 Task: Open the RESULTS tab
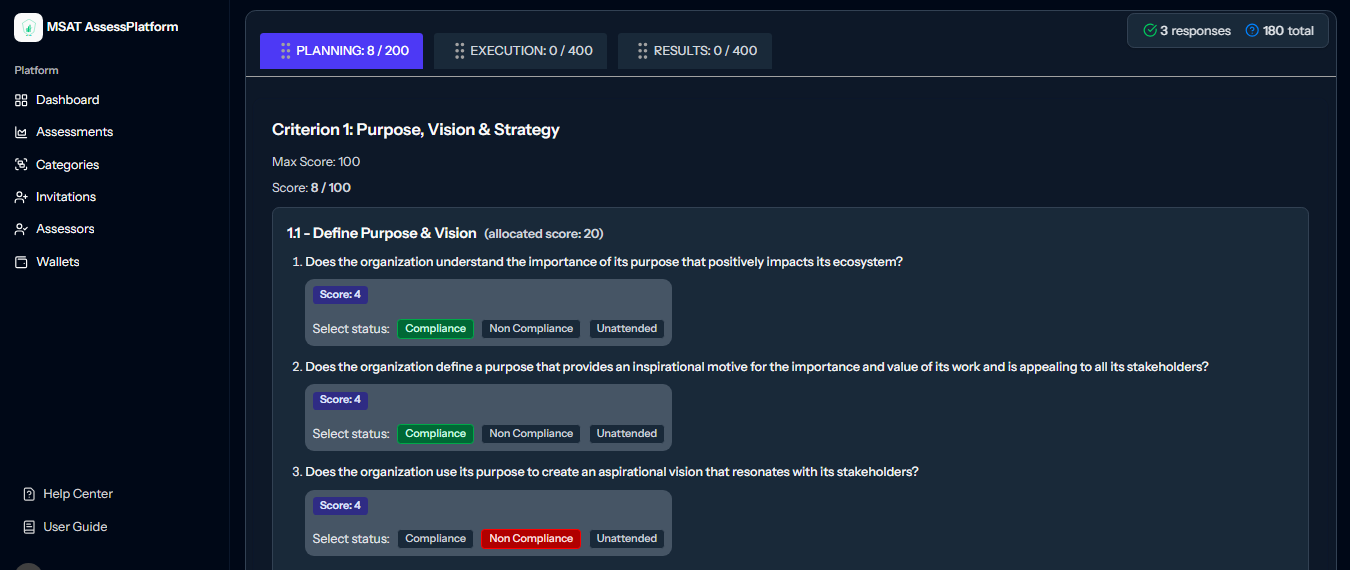694,51
